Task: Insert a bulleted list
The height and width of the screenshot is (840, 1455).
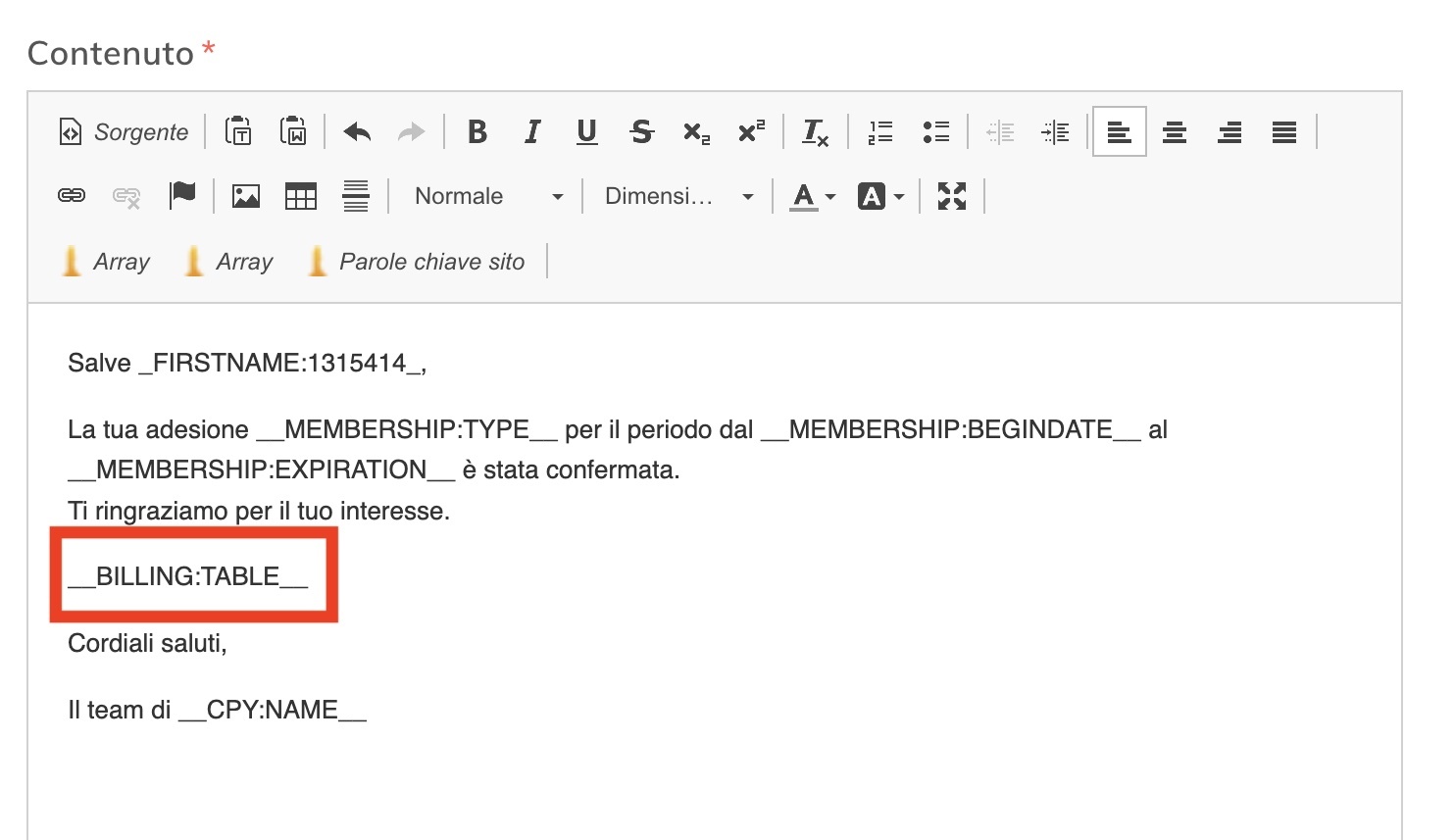Action: 935,132
